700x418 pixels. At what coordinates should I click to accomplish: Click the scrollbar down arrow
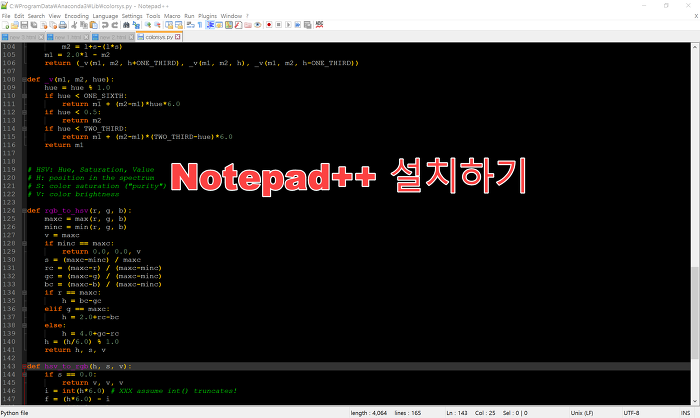tap(695, 401)
